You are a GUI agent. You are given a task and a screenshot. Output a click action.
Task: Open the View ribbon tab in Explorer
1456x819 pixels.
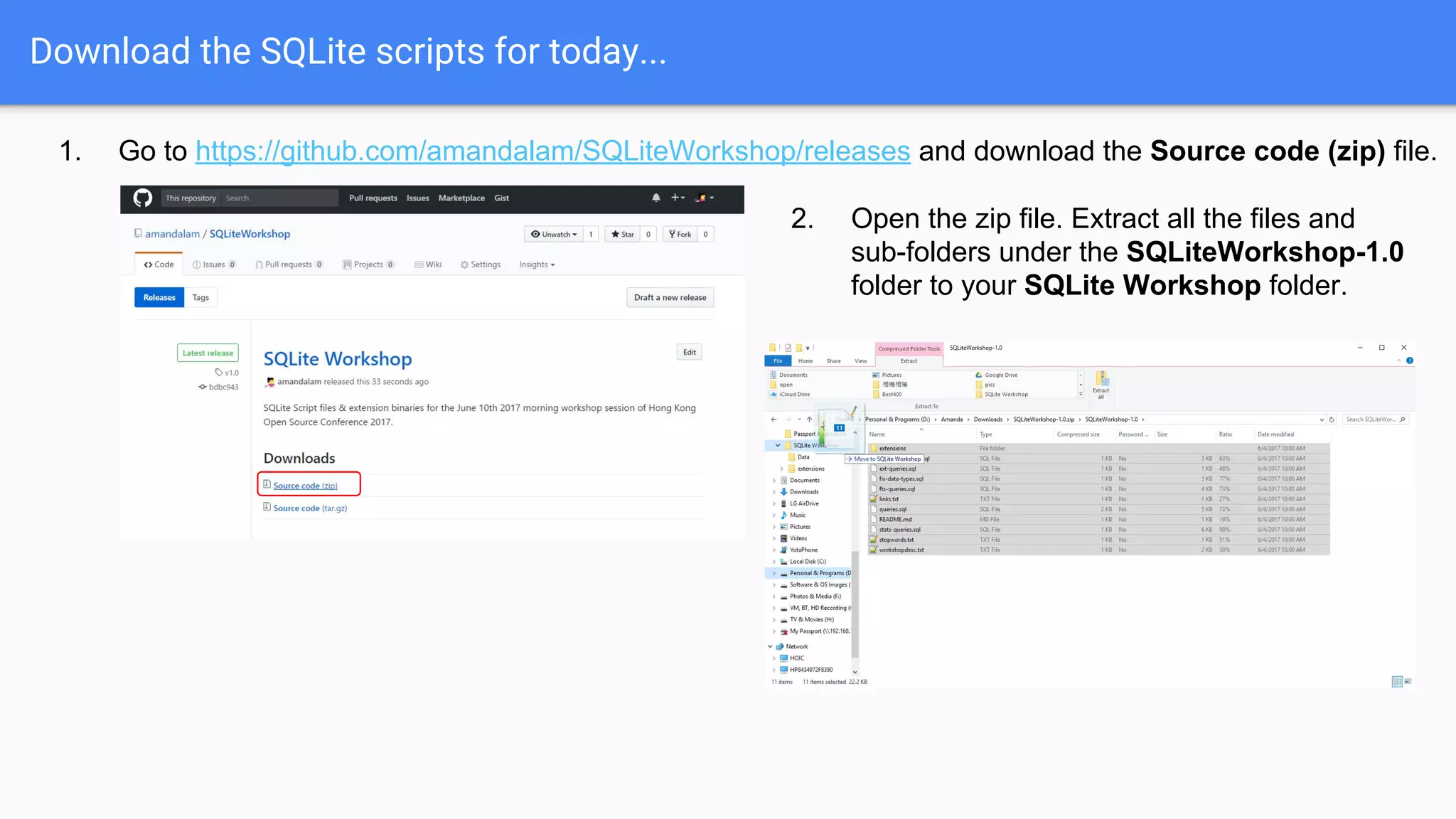click(861, 361)
